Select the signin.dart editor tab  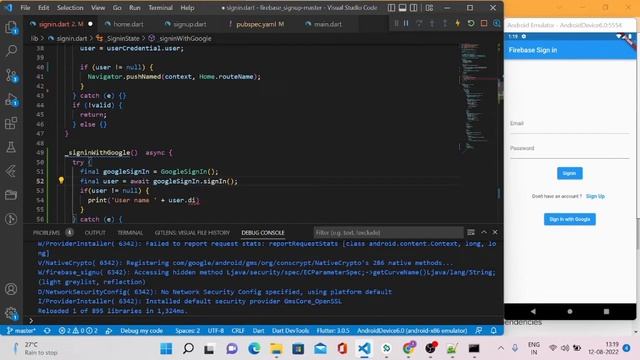click(x=61, y=24)
